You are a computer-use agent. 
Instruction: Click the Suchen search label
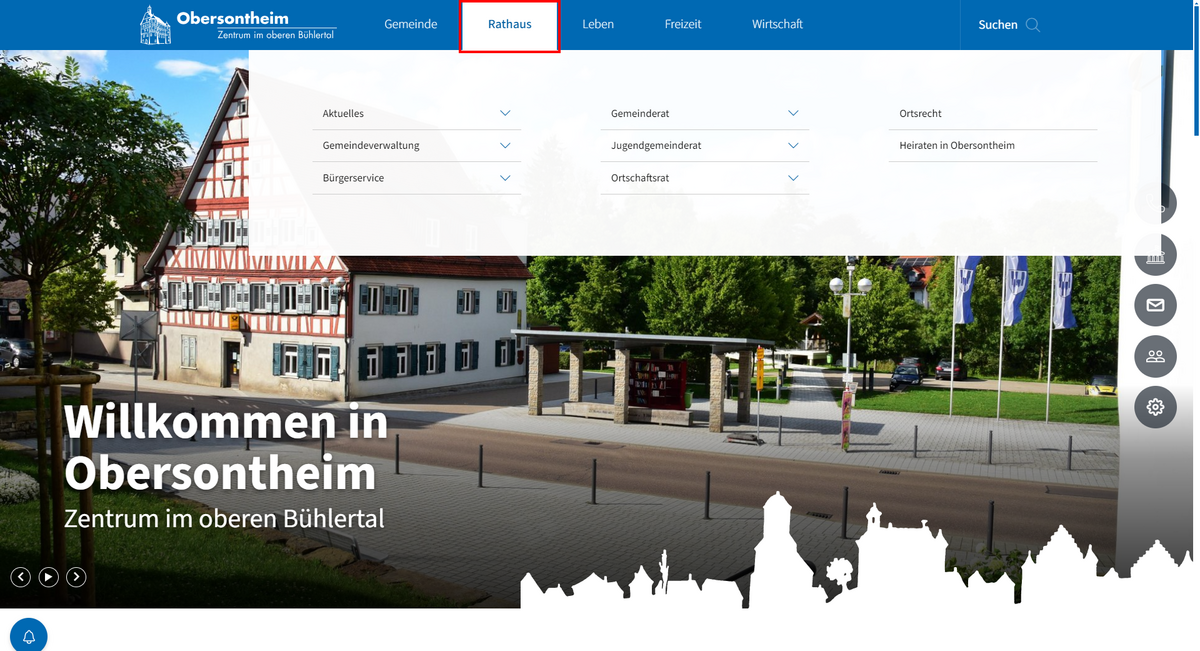pos(998,25)
